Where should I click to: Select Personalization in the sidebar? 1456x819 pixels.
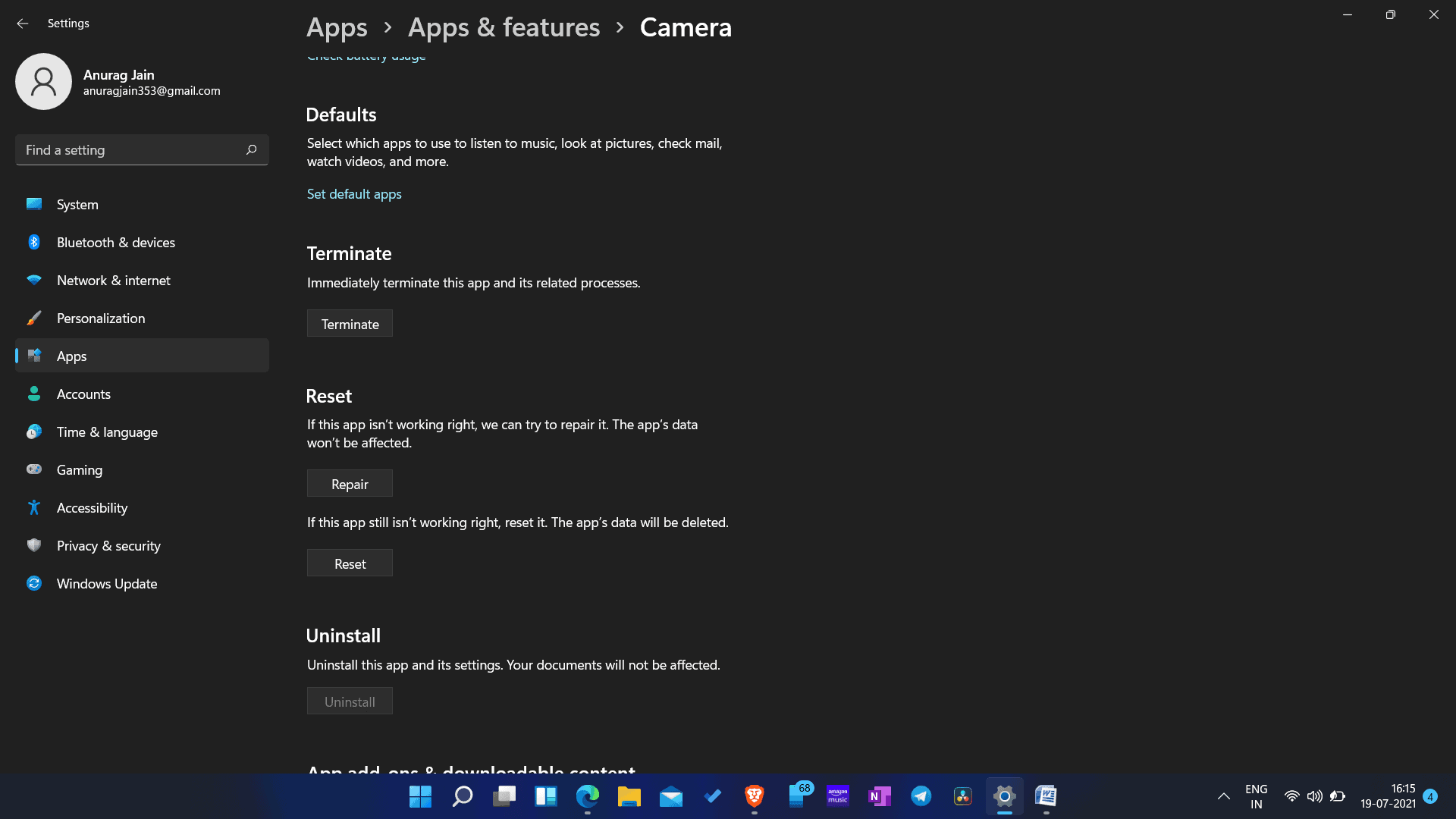100,318
